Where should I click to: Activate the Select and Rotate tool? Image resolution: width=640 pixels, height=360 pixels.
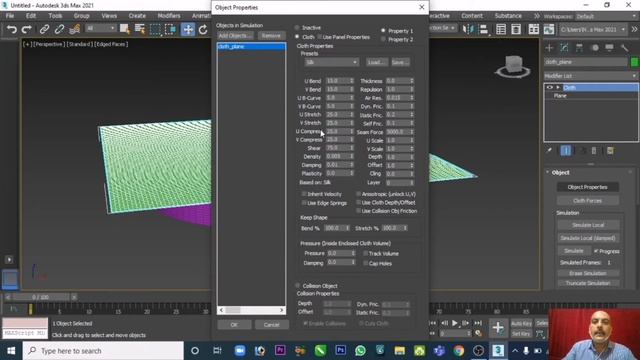[203, 29]
